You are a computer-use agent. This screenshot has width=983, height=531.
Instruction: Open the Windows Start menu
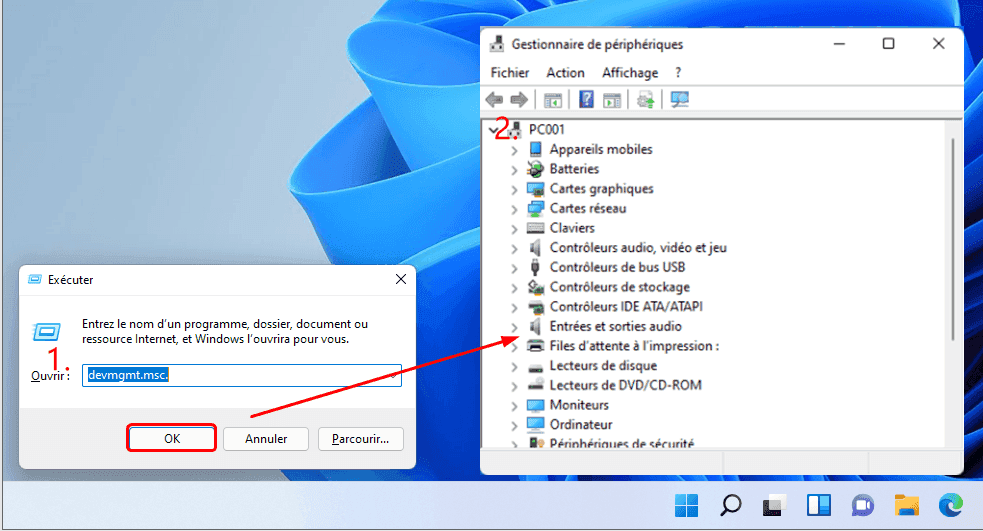pyautogui.click(x=686, y=505)
